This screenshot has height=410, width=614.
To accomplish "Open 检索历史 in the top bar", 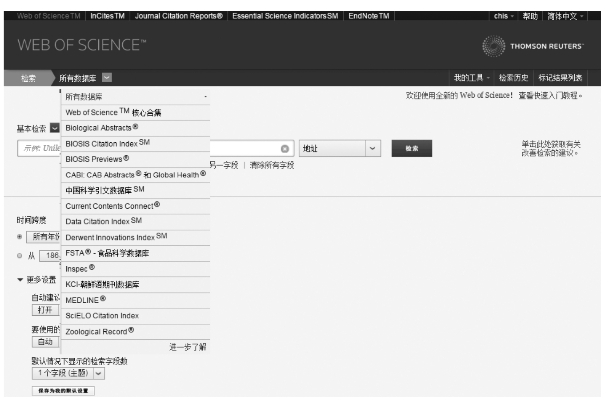I will coord(517,77).
